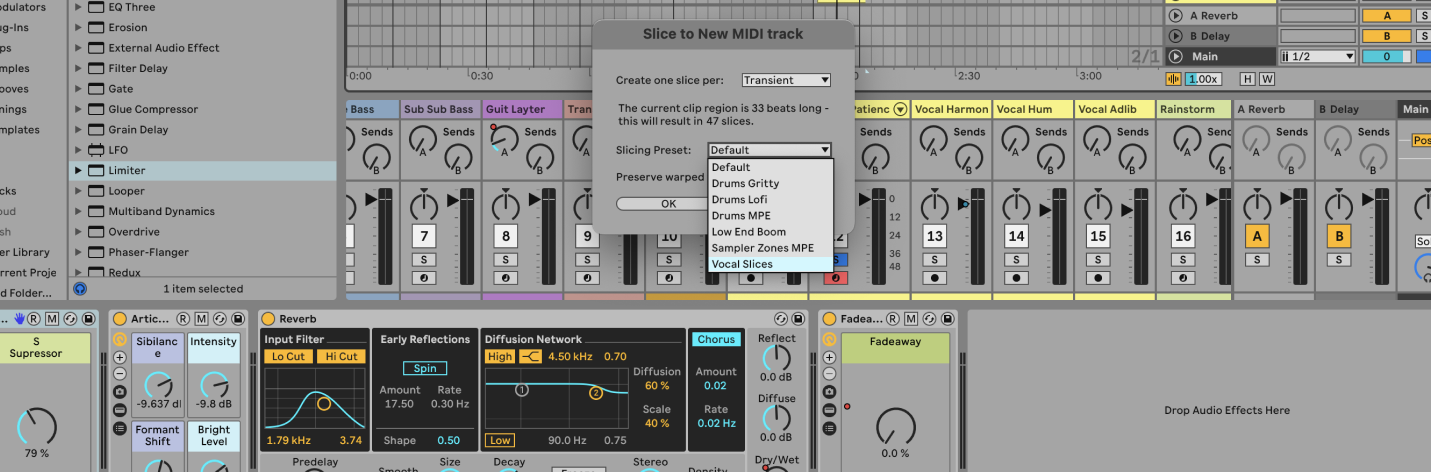The image size is (1431, 472).
Task: Open the Create one slice per dropdown
Action: pos(786,80)
